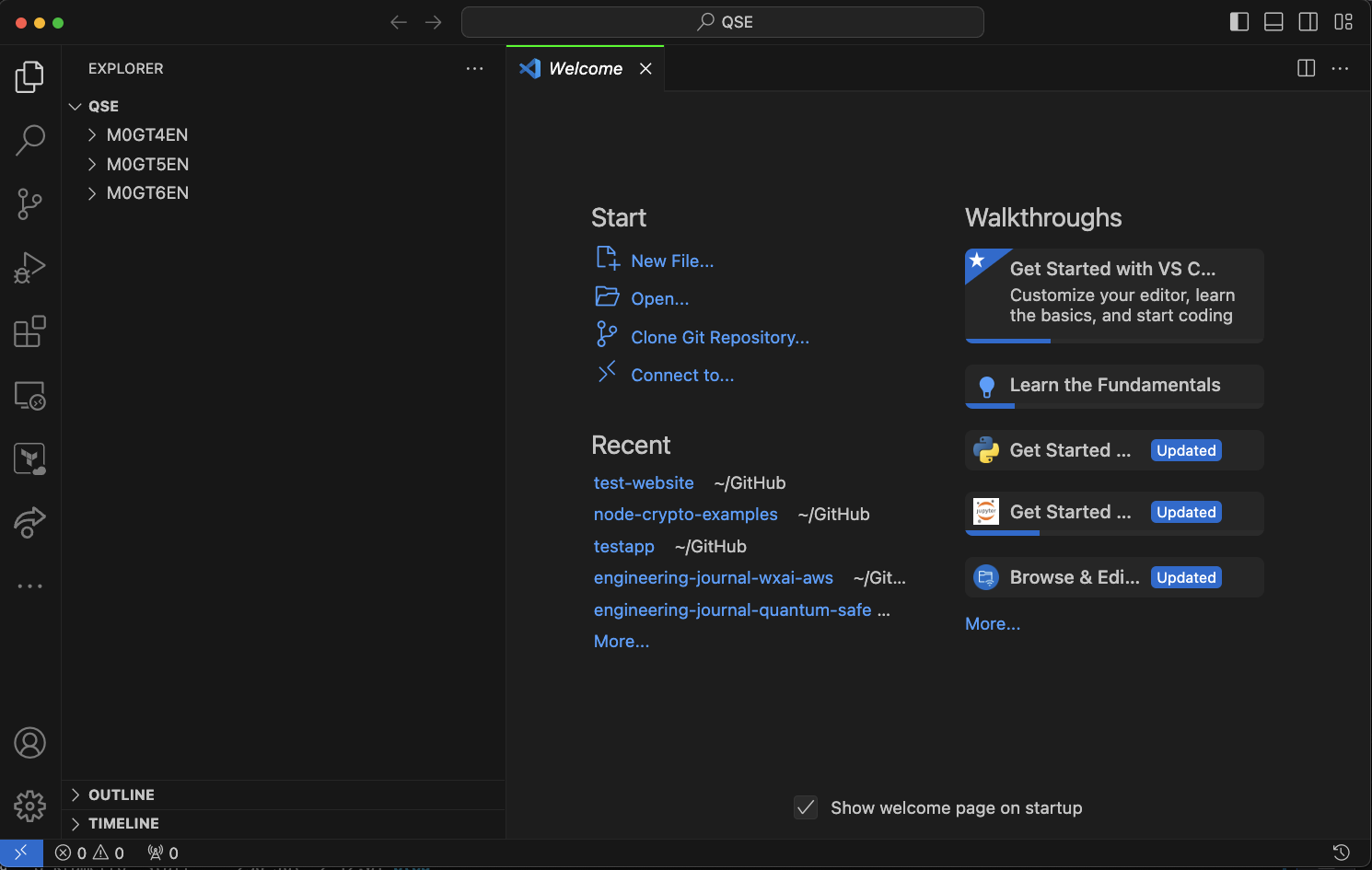Image resolution: width=1372 pixels, height=870 pixels.
Task: Expand the OUTLINE section
Action: (x=121, y=795)
